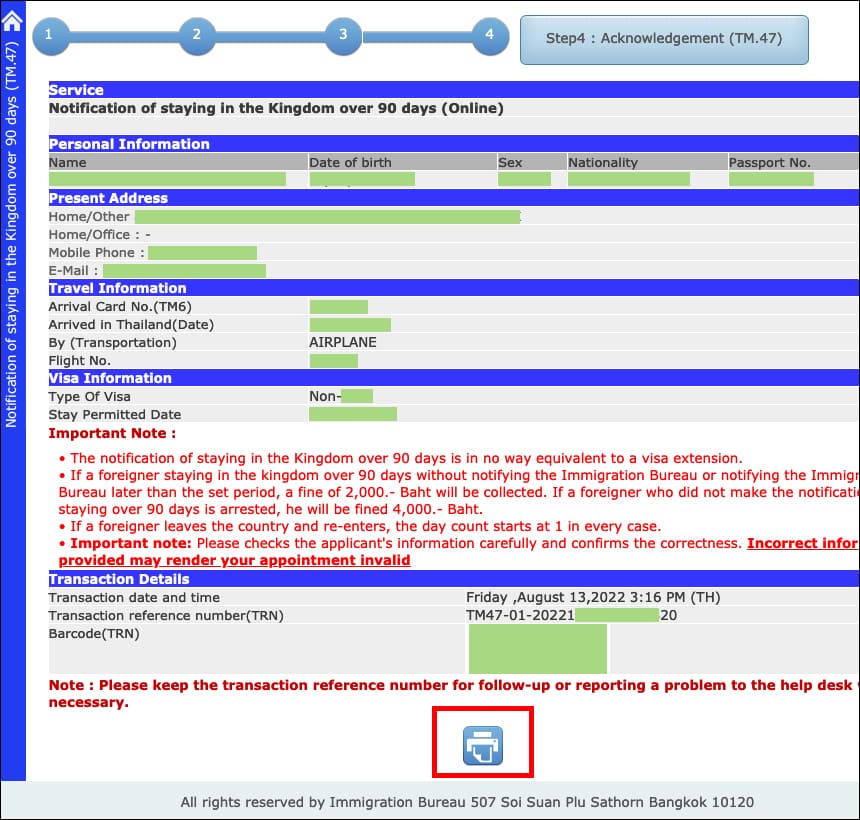Click 'Transaction reference number(TRN)' label
Screen dimensions: 860x820
click(x=166, y=615)
